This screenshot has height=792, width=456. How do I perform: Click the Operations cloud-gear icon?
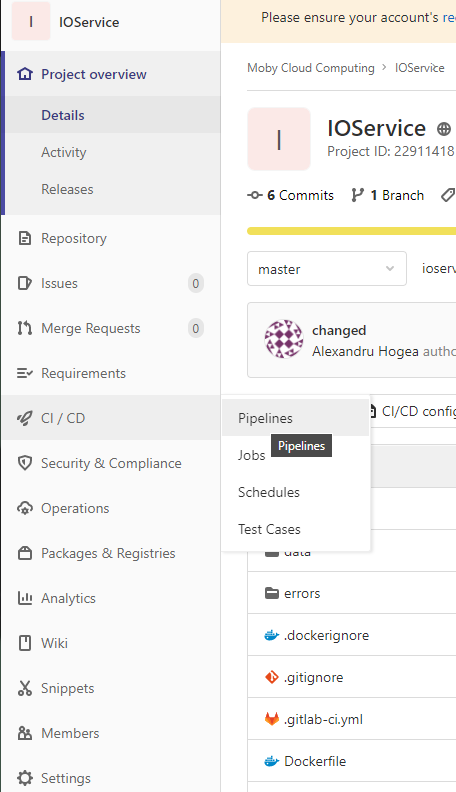(24, 508)
